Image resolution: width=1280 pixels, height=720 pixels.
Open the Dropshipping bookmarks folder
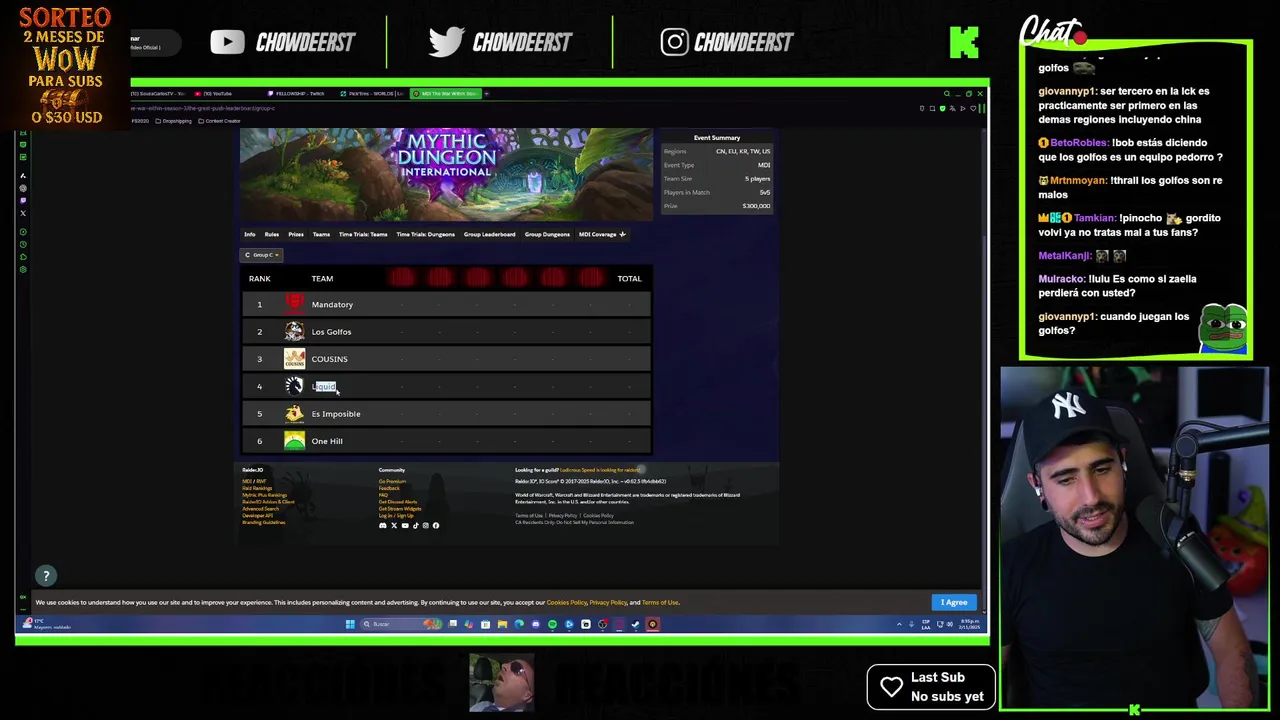[x=174, y=121]
